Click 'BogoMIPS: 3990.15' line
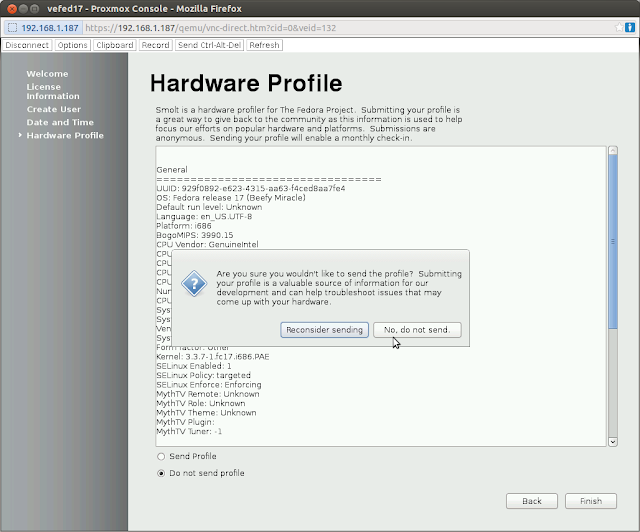 [x=195, y=235]
